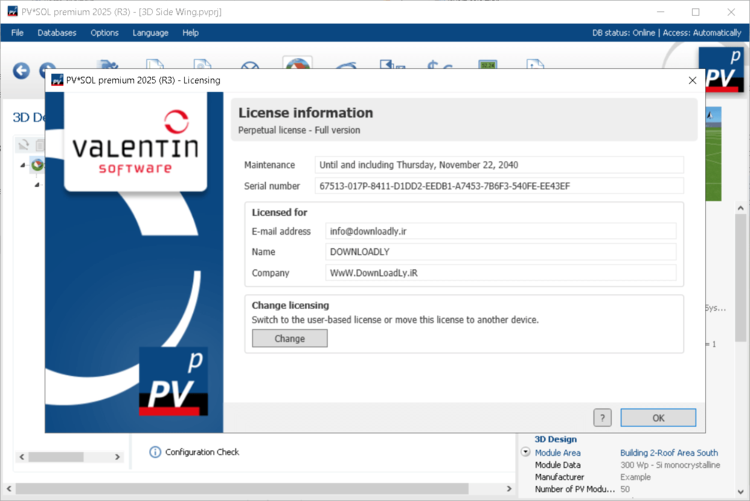This screenshot has height=501, width=750.
Task: Click the Serial number label
Action: [272, 186]
